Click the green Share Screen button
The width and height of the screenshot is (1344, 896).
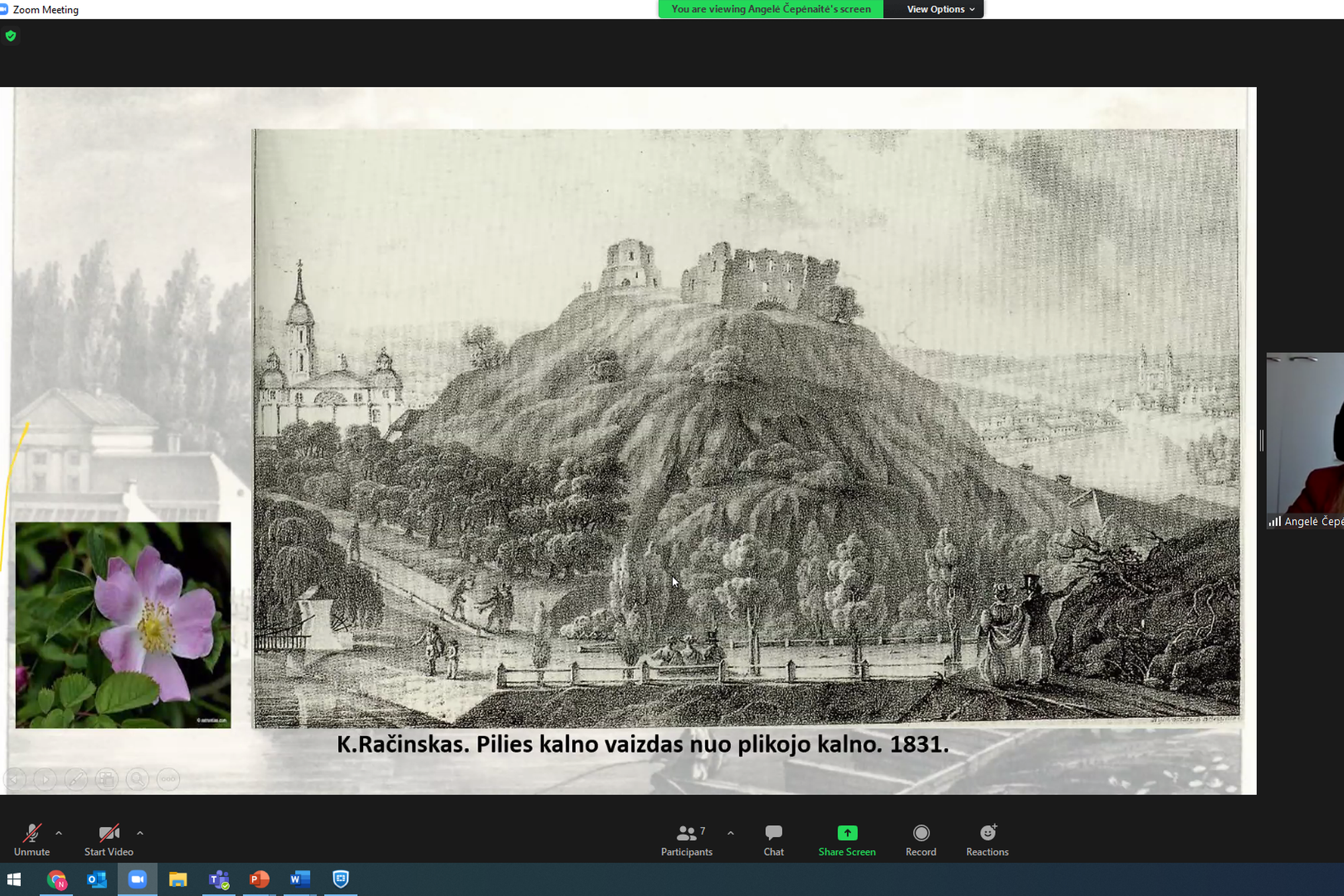(x=847, y=840)
